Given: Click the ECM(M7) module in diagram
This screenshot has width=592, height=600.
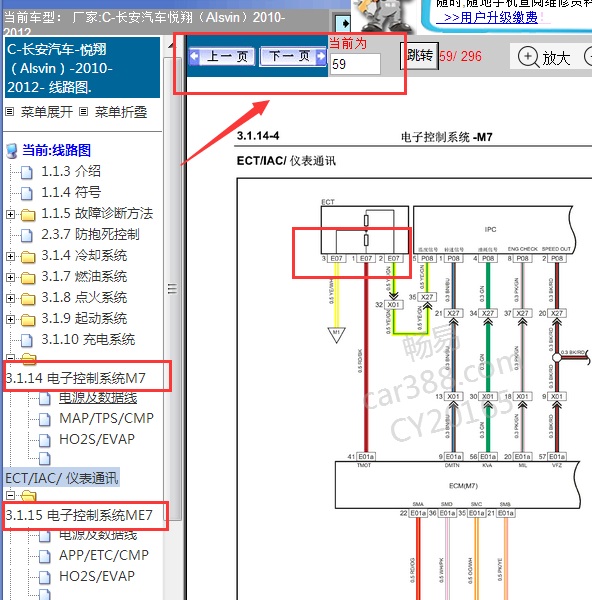Looking at the screenshot, I should coord(457,485).
